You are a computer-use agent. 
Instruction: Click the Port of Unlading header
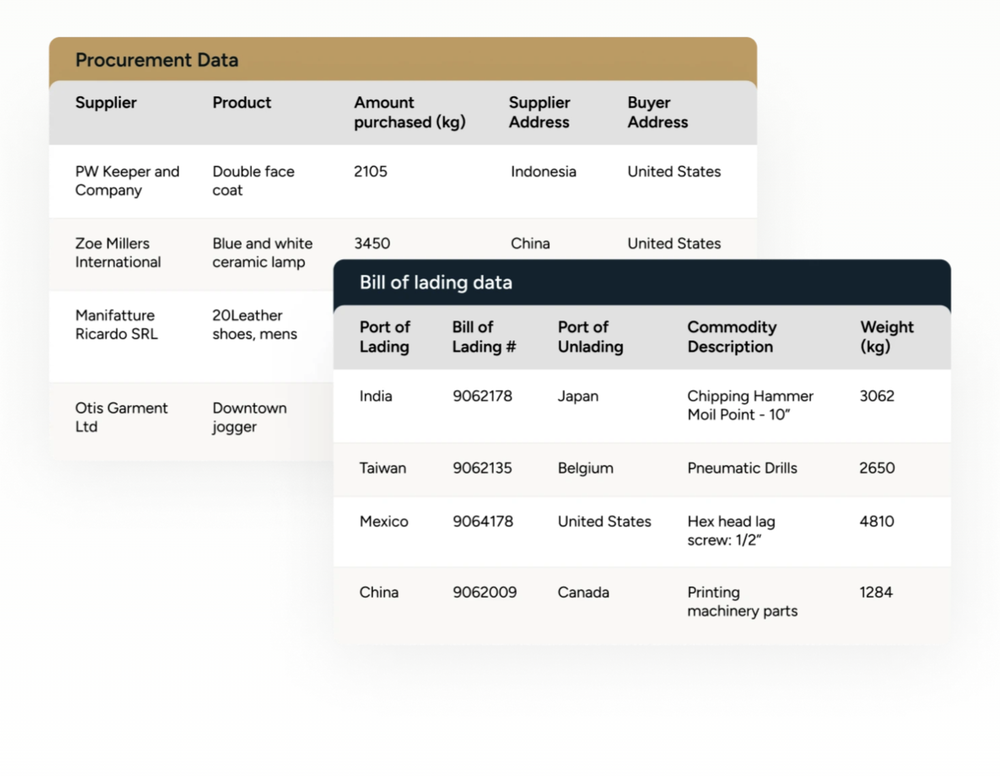point(591,337)
